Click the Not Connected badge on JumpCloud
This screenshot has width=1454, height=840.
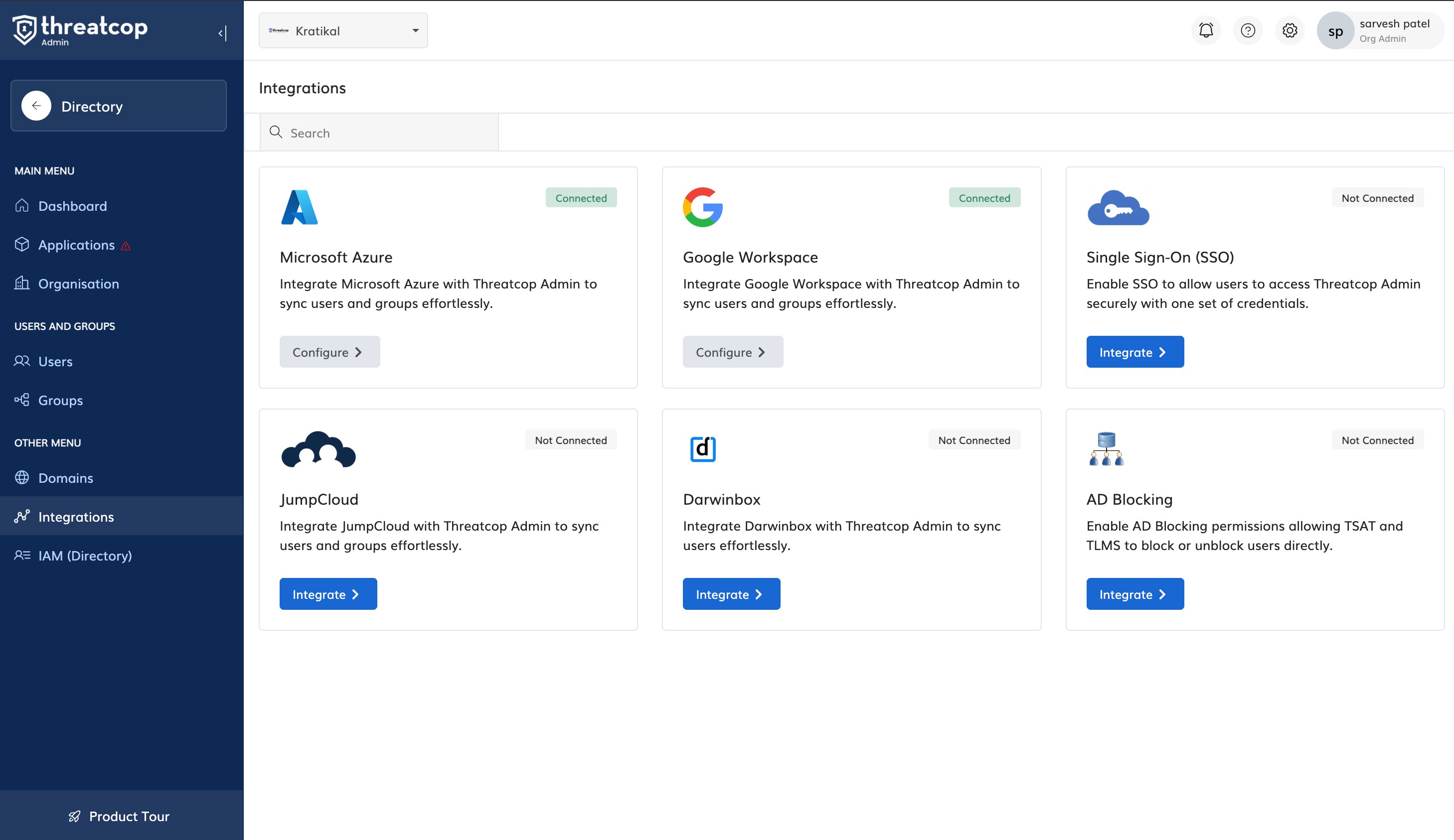[571, 440]
